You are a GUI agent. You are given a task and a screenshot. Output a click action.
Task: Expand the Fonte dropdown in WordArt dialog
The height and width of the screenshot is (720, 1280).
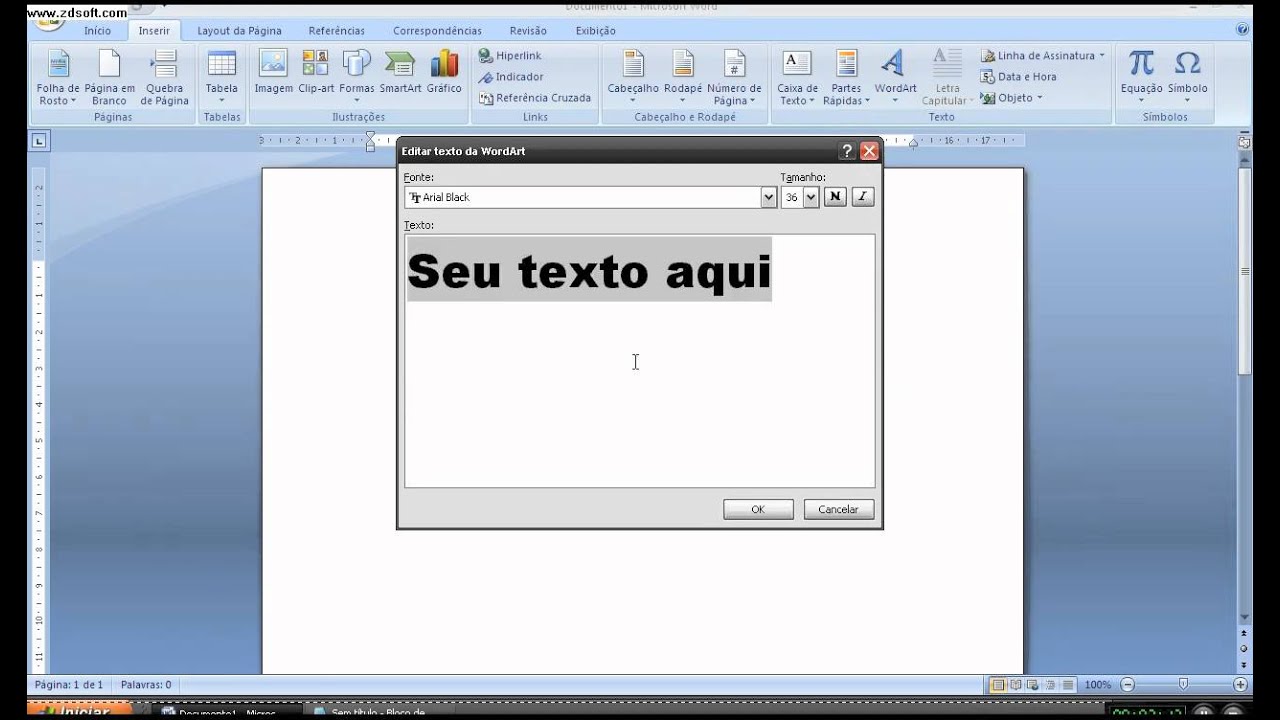(768, 197)
